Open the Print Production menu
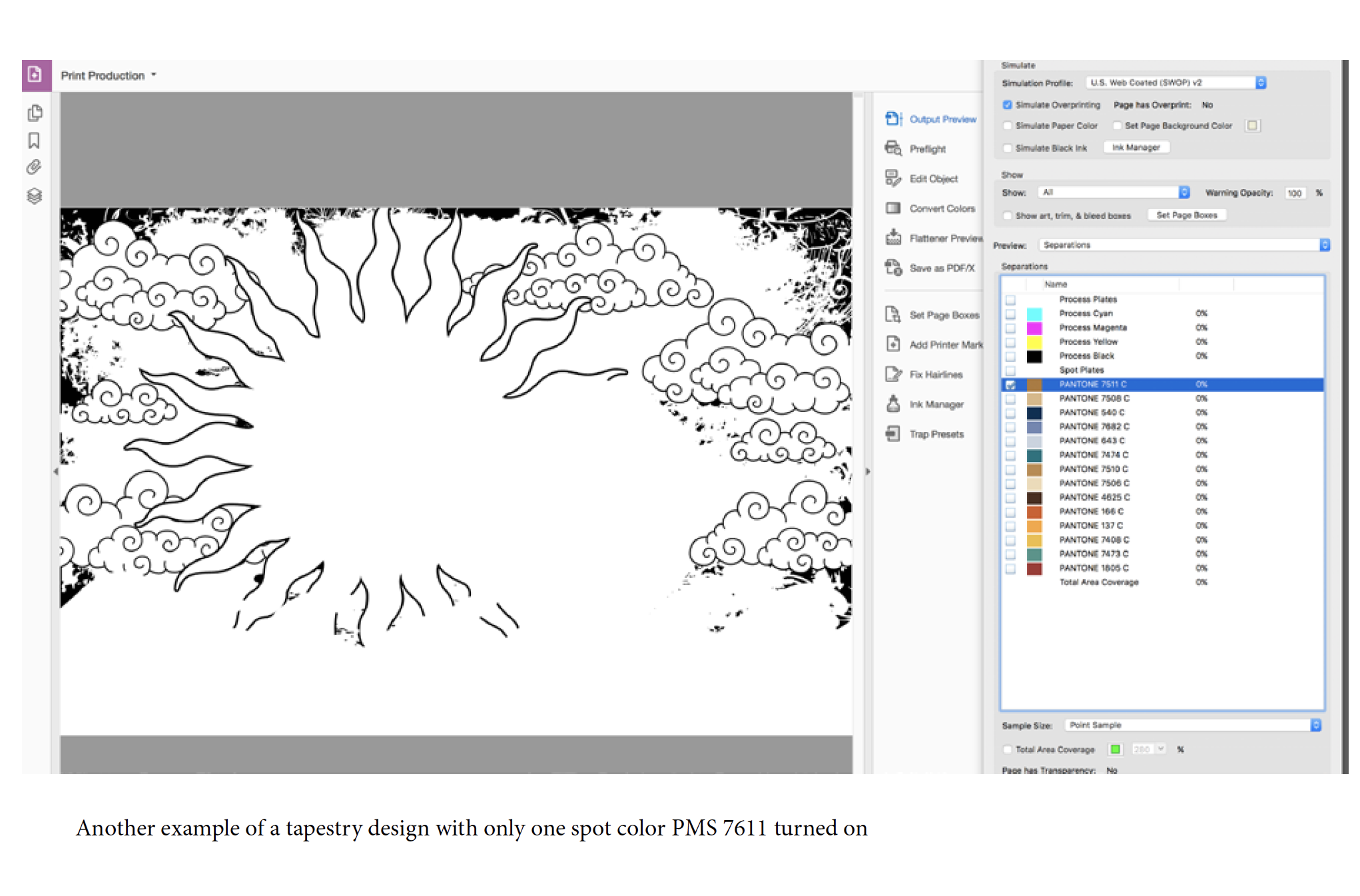The height and width of the screenshot is (896, 1360). click(108, 76)
